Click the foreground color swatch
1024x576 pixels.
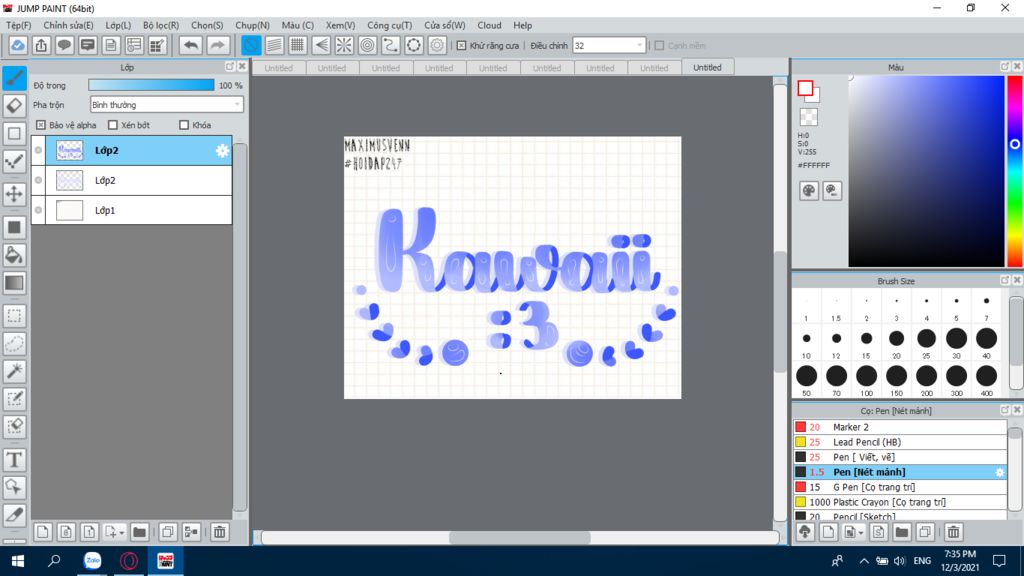point(805,88)
